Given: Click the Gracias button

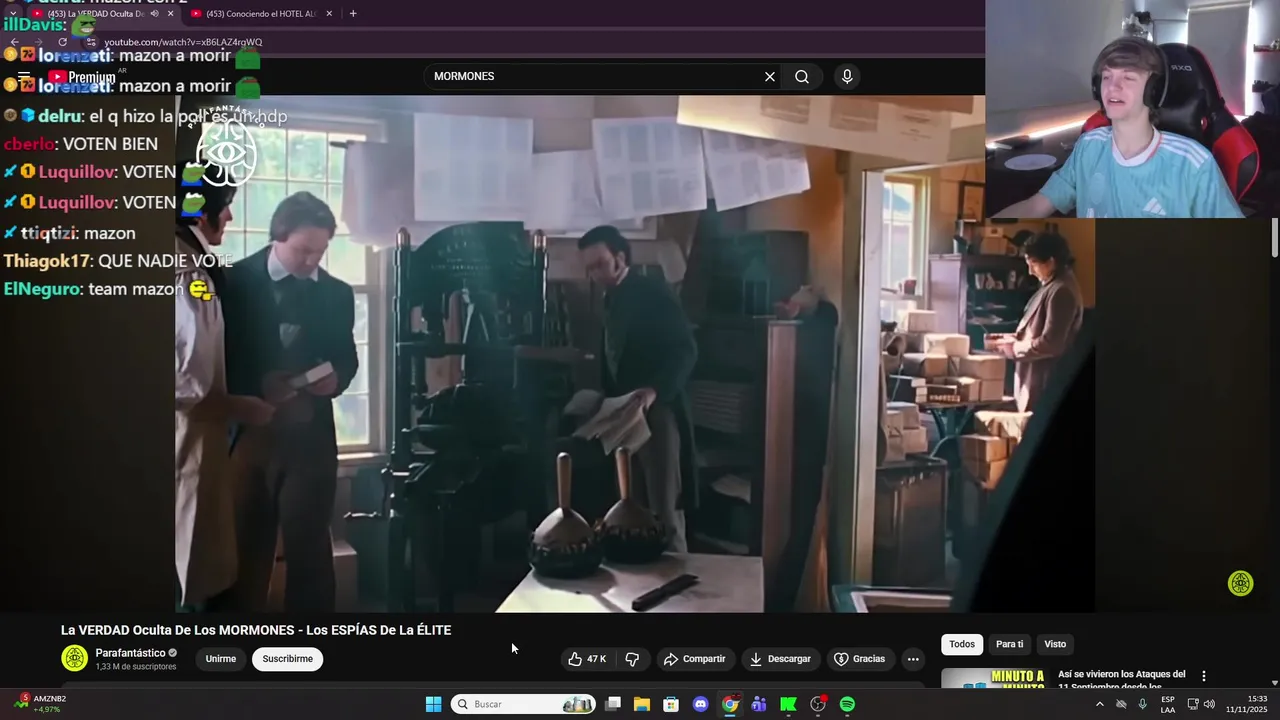Looking at the screenshot, I should 860,659.
